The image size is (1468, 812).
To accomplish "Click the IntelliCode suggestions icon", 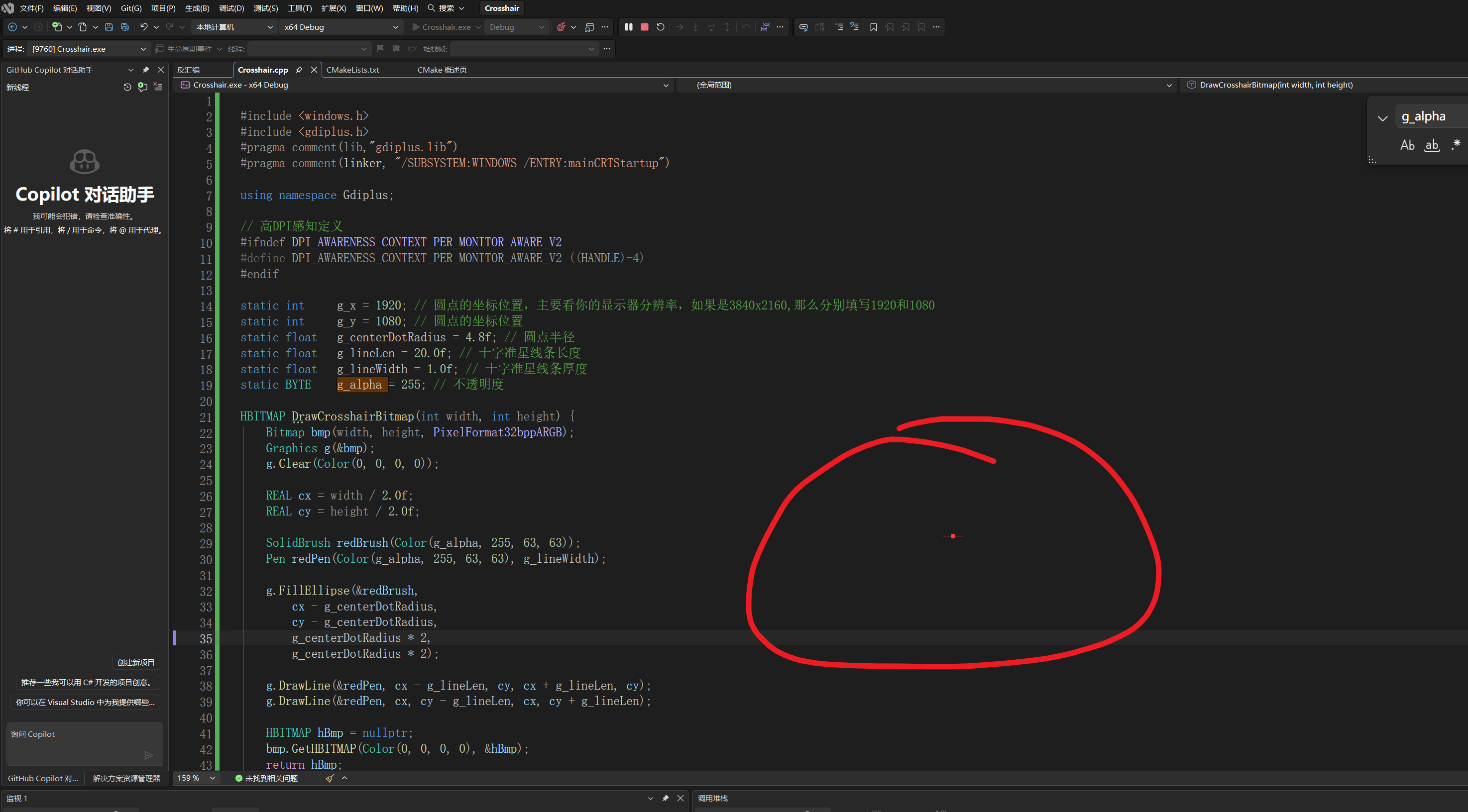I will (765, 27).
